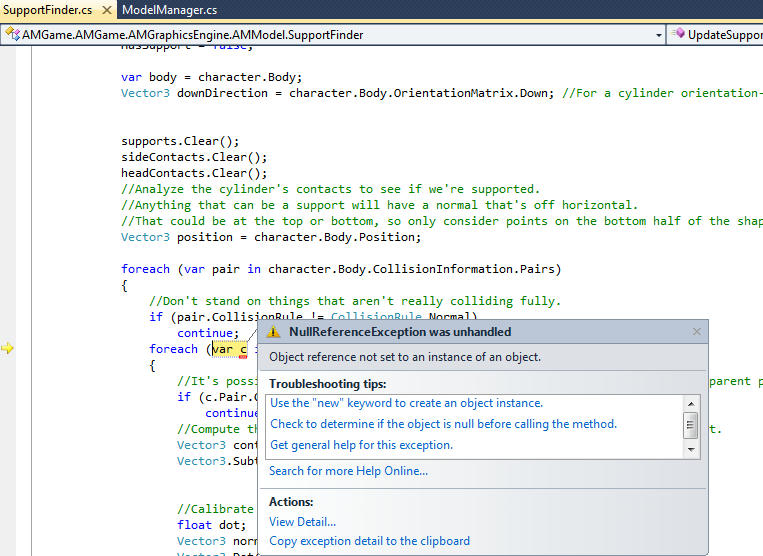Click the 'Troubleshooting tips:' heading
This screenshot has height=556, width=763.
tap(327, 384)
